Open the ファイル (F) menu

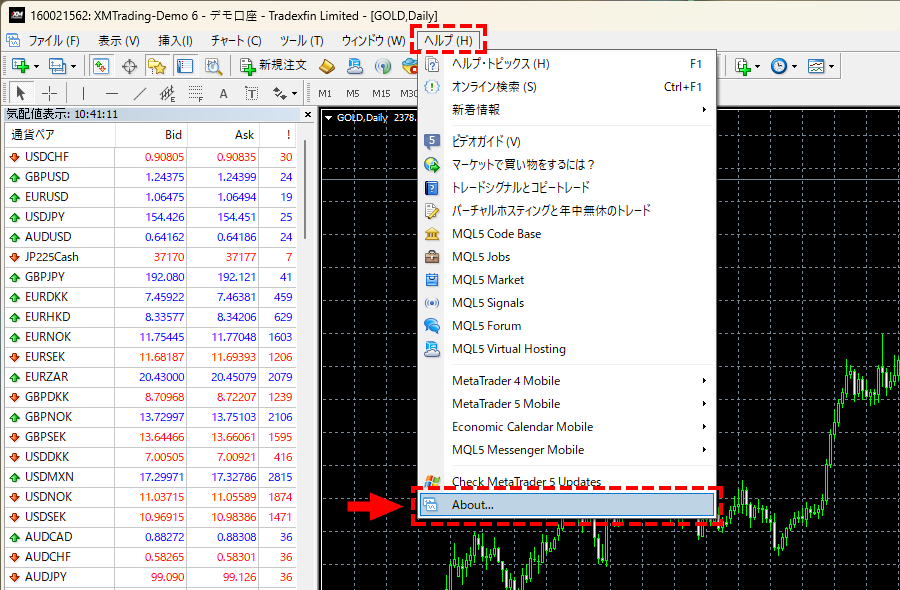[53, 41]
